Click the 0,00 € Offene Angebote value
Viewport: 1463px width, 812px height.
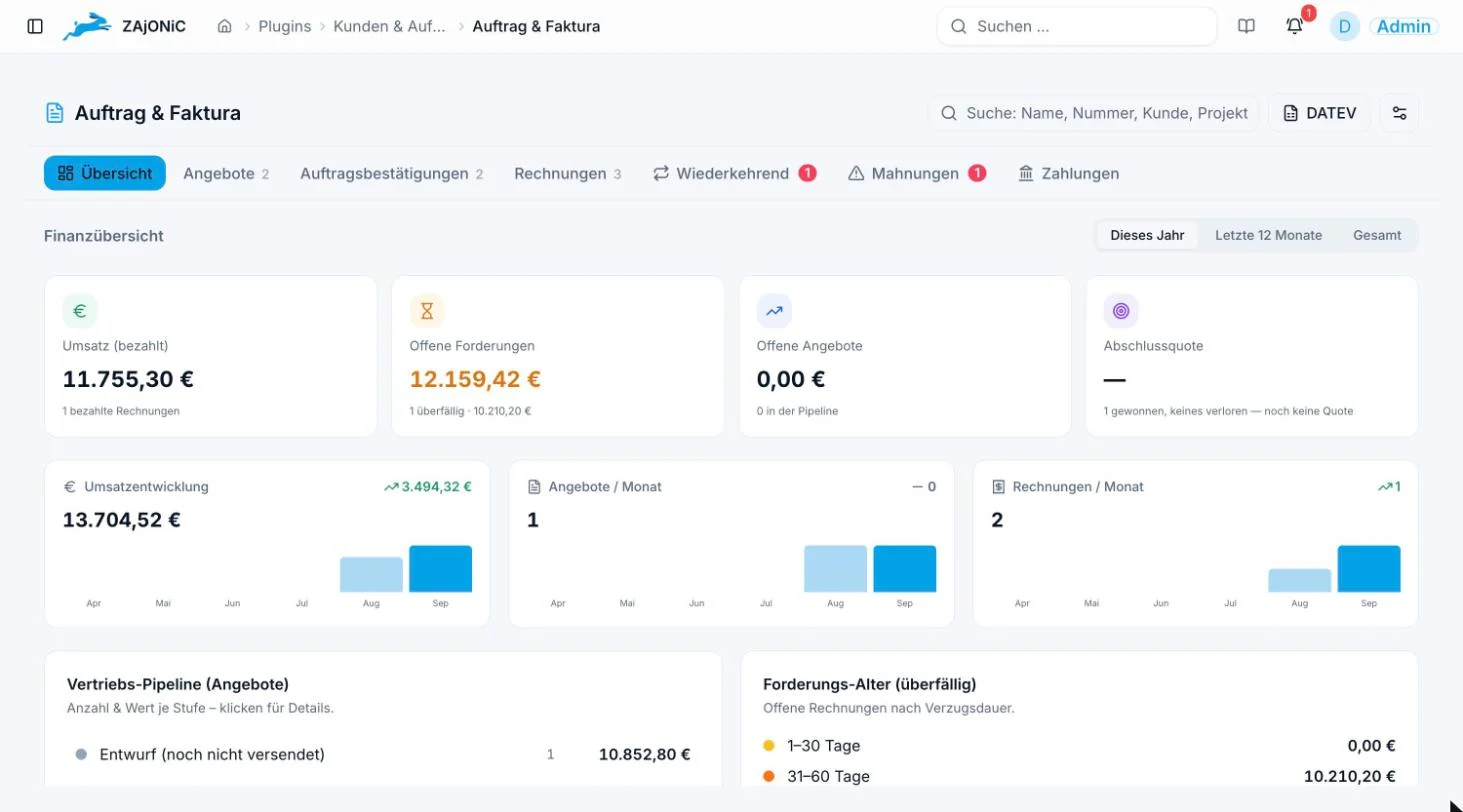pyautogui.click(x=791, y=379)
